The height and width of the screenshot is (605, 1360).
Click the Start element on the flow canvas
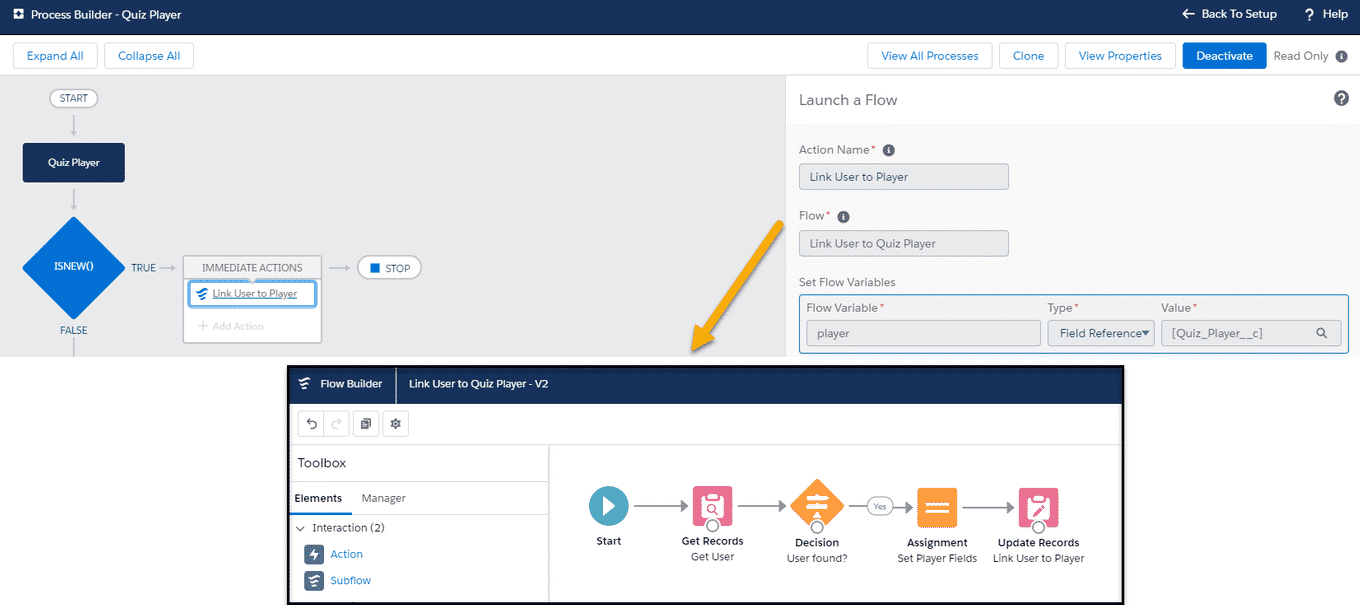[x=608, y=506]
